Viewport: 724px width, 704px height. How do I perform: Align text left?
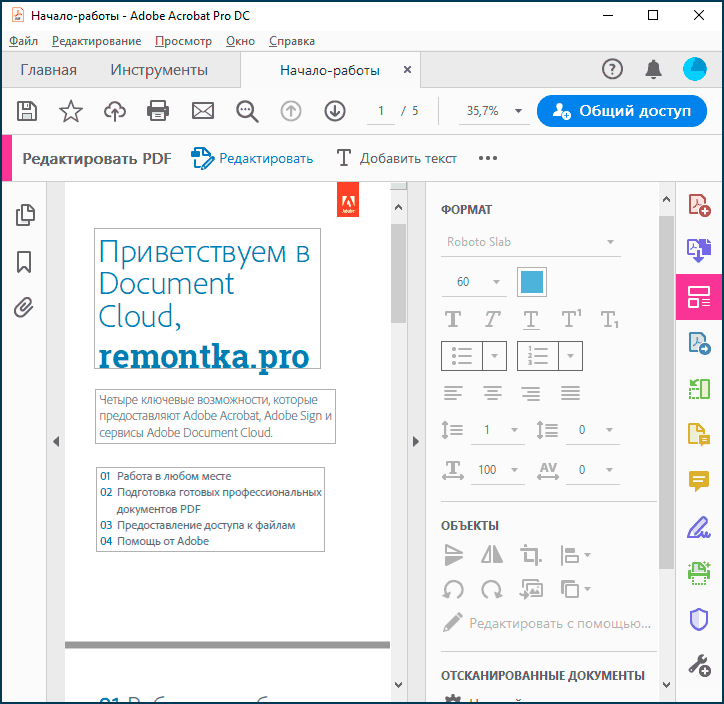[x=453, y=393]
